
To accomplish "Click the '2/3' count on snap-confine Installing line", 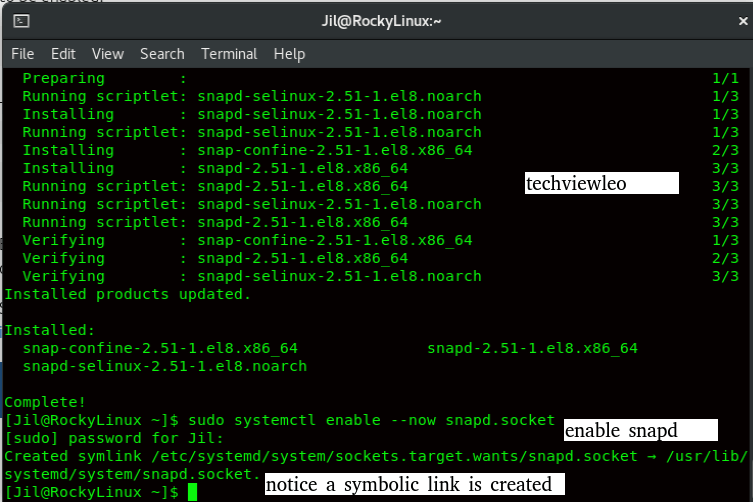I will click(725, 150).
